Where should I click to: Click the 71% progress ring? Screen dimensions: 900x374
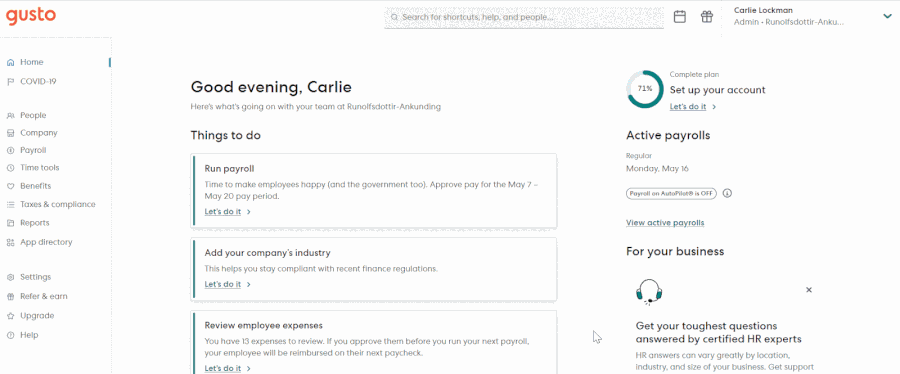click(x=645, y=89)
